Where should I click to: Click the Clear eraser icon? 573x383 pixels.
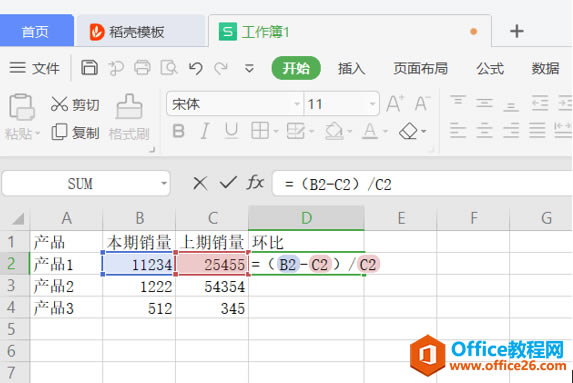408,131
